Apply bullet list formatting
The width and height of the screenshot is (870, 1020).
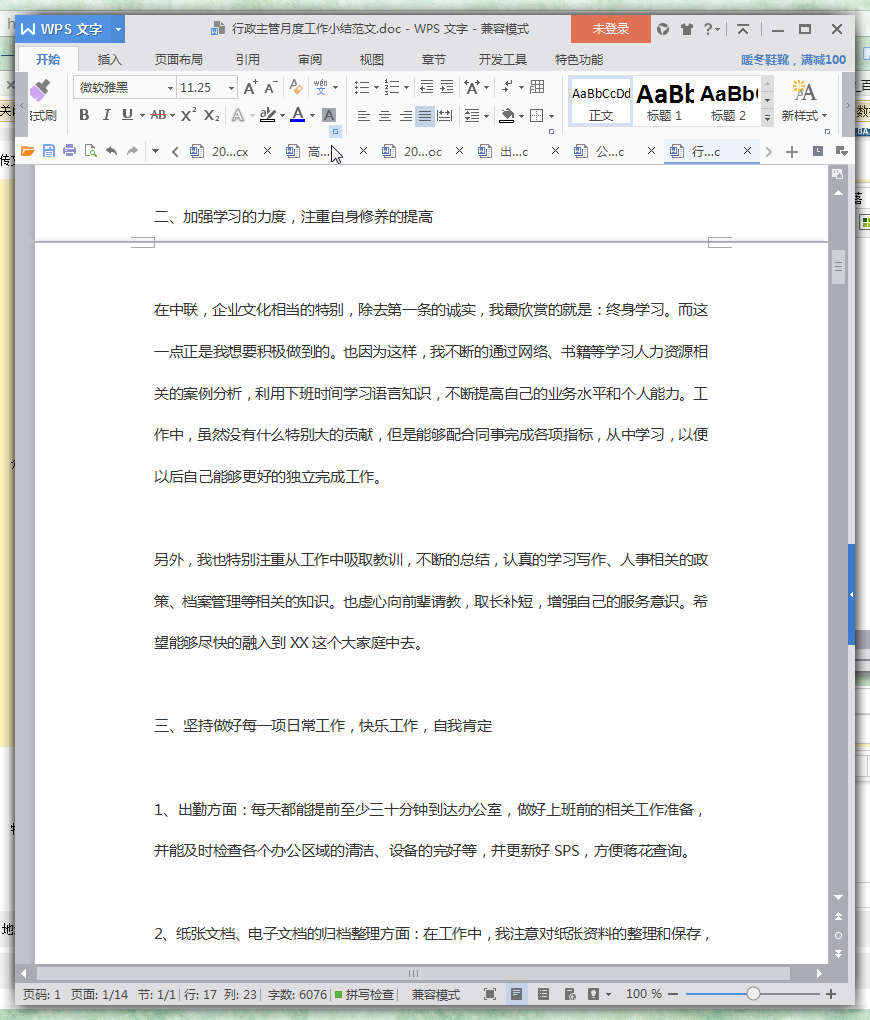(x=362, y=87)
